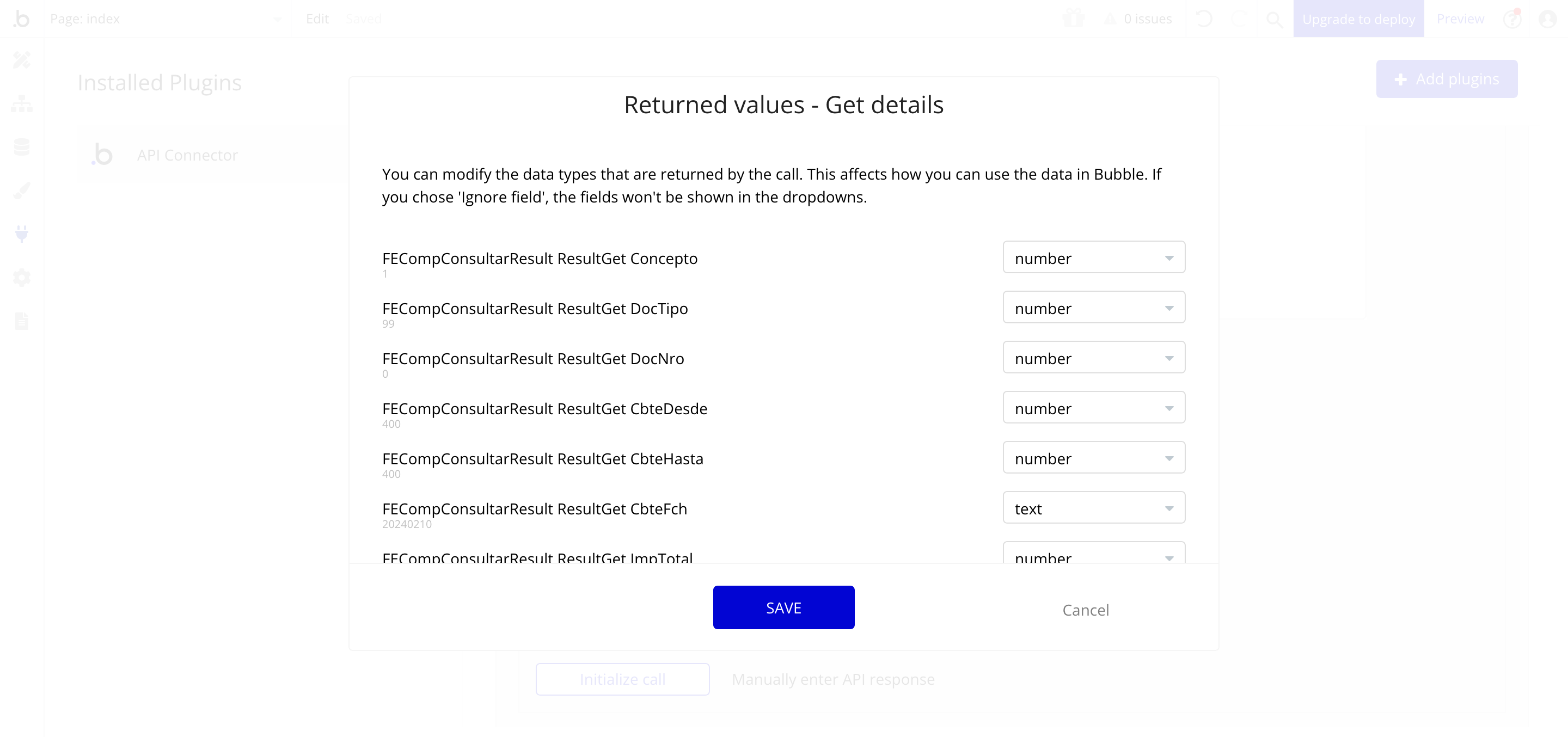Viewport: 1568px width, 737px height.
Task: Click the FECompConsultarResult ResultGet Concepto label
Action: pyautogui.click(x=540, y=258)
